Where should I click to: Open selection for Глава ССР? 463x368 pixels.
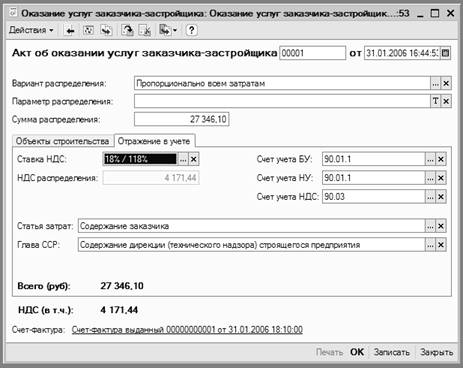430,245
